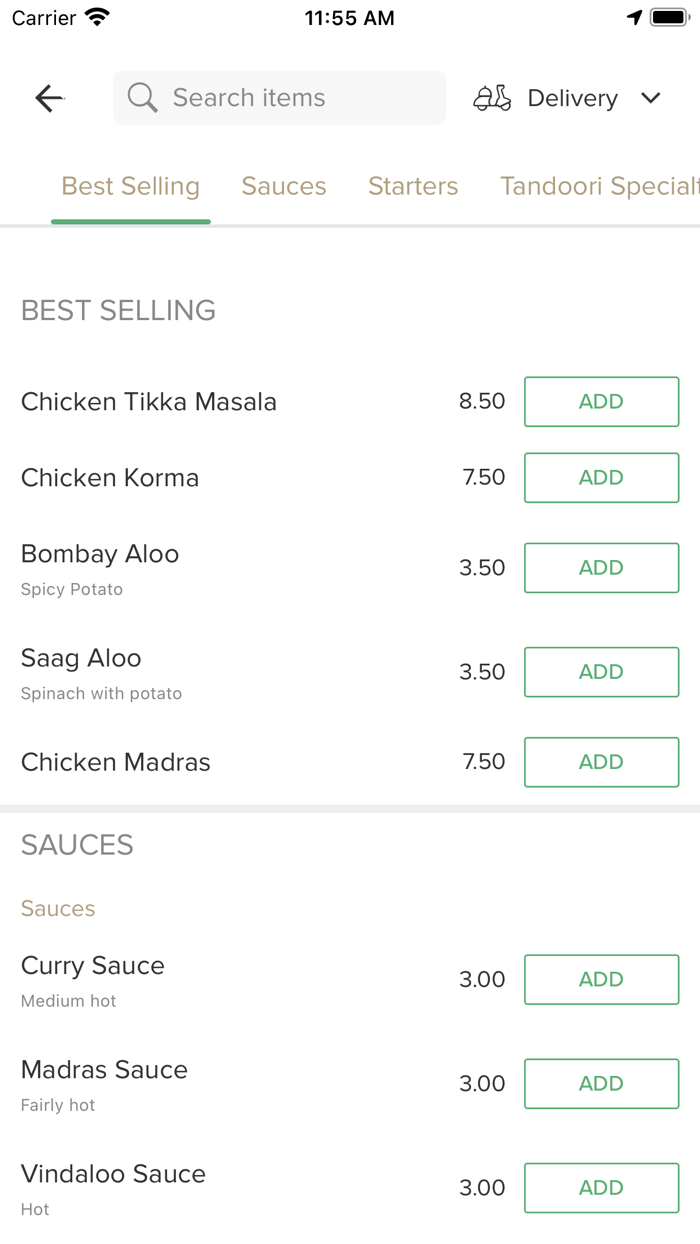Tap the back arrow

[48, 97]
